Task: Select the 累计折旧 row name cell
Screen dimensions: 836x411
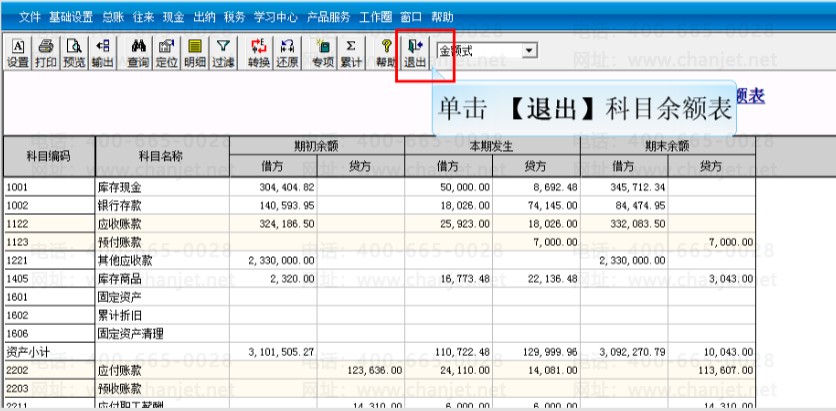Action: click(162, 316)
